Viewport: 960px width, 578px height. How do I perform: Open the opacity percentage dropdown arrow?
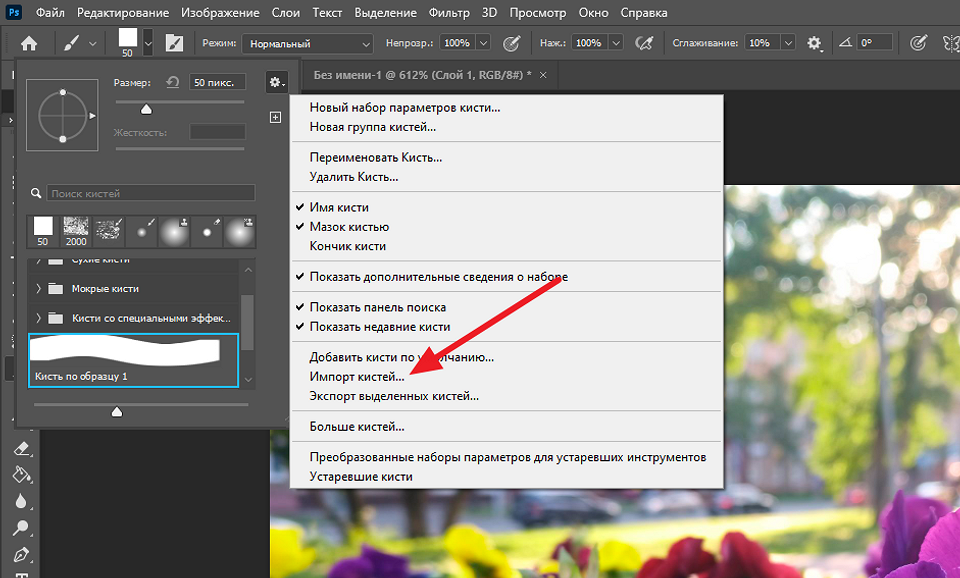(483, 43)
